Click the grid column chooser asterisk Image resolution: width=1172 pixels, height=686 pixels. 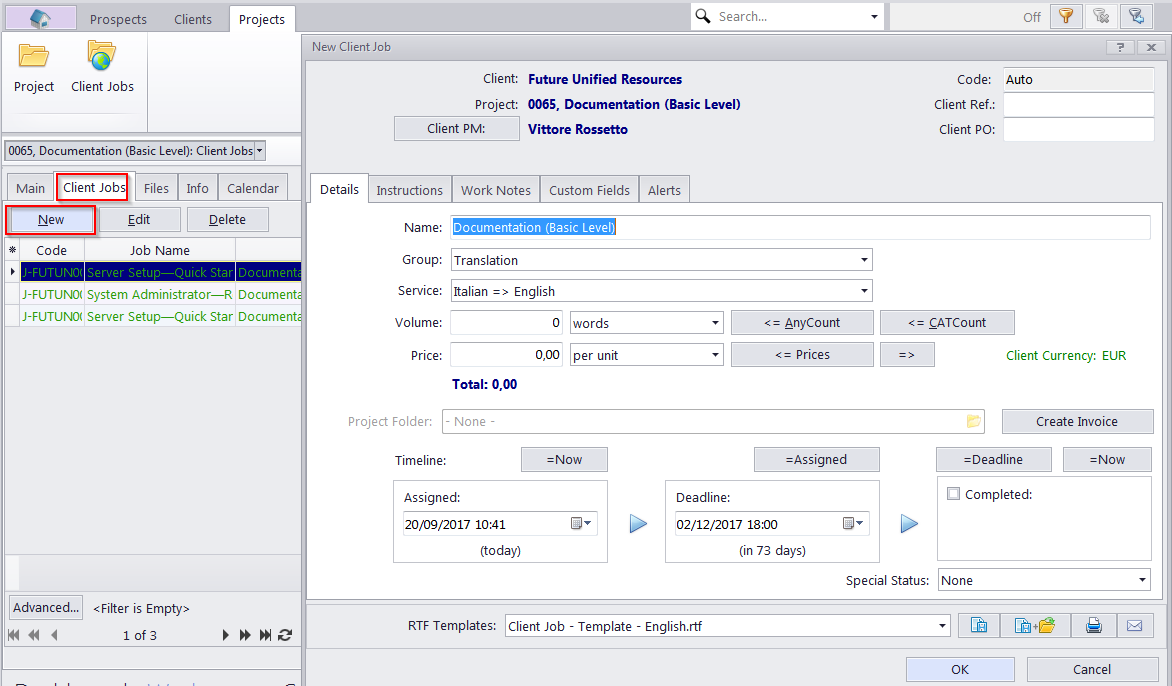point(13,250)
